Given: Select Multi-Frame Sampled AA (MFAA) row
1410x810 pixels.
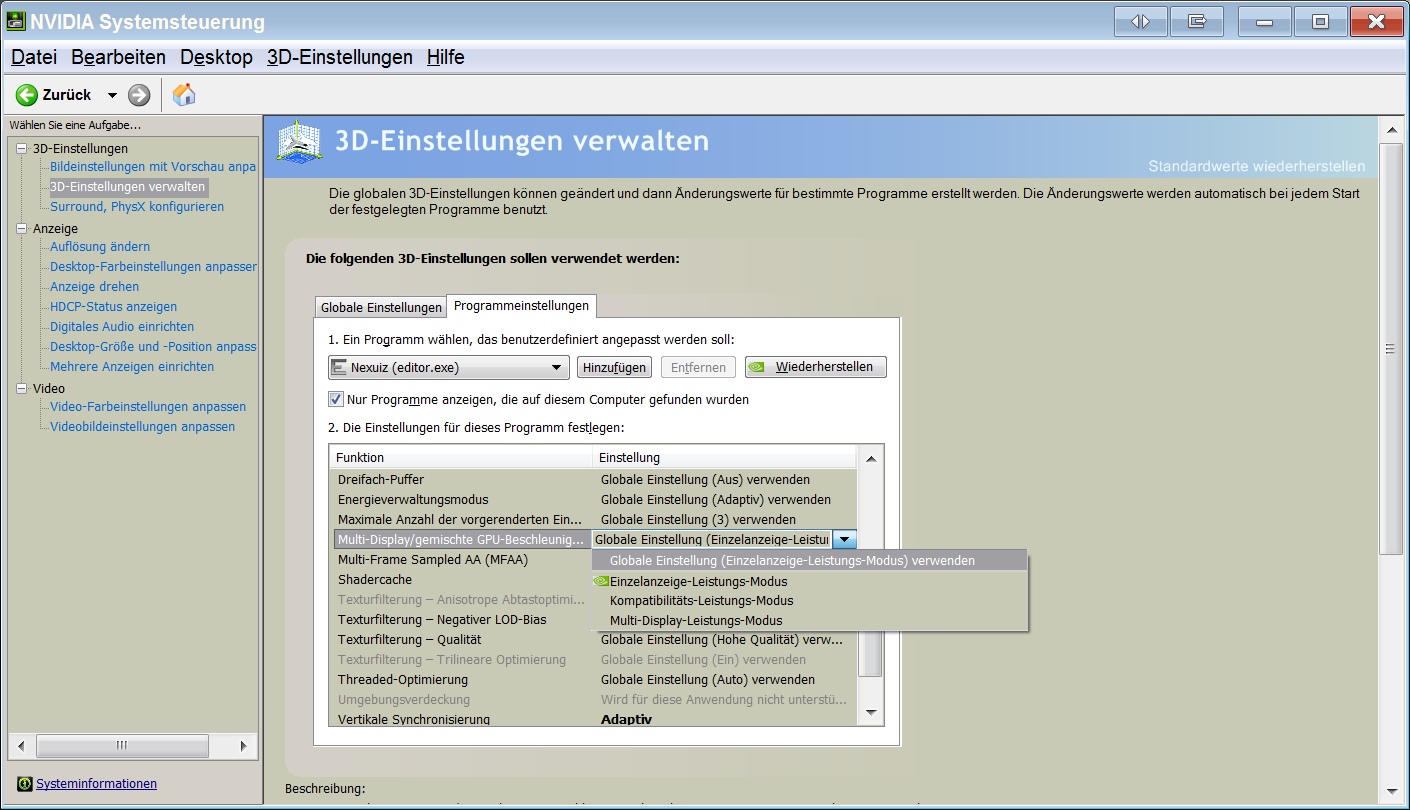Looking at the screenshot, I should pyautogui.click(x=461, y=559).
